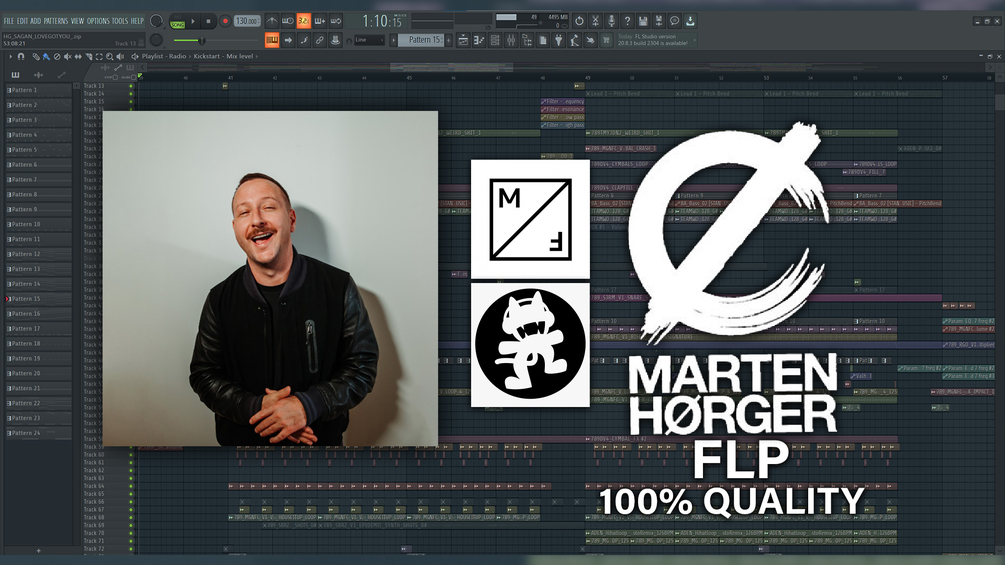The width and height of the screenshot is (1005, 565).
Task: Toggle the overdub/blend recording icon
Action: (319, 21)
